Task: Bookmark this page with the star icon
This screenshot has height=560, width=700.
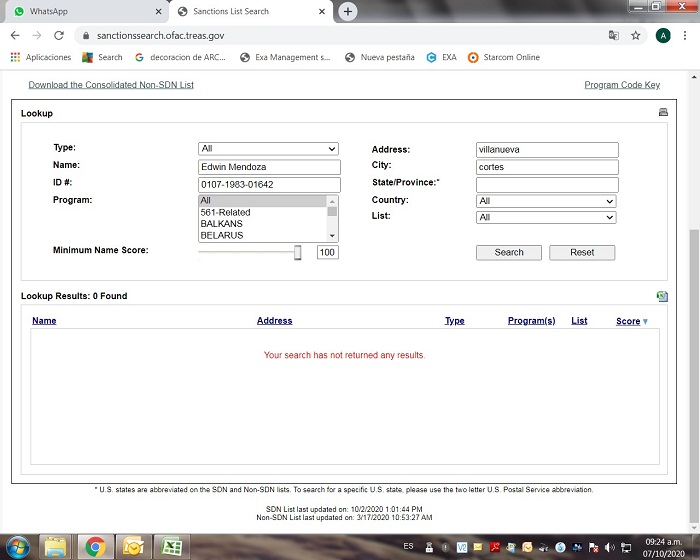Action: [636, 35]
